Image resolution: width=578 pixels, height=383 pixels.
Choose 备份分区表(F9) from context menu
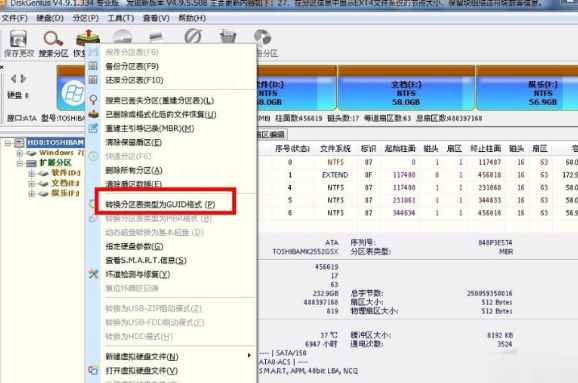click(132, 66)
